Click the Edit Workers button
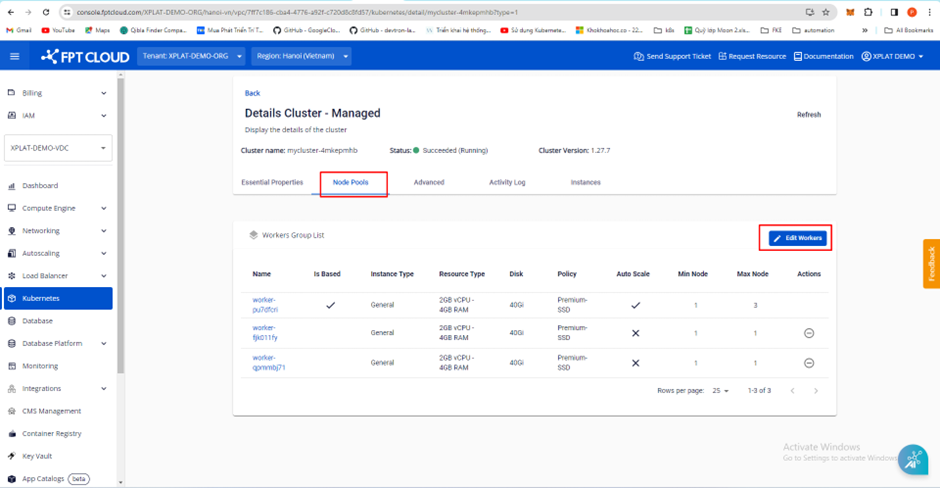Image resolution: width=940 pixels, height=488 pixels. click(x=796, y=238)
